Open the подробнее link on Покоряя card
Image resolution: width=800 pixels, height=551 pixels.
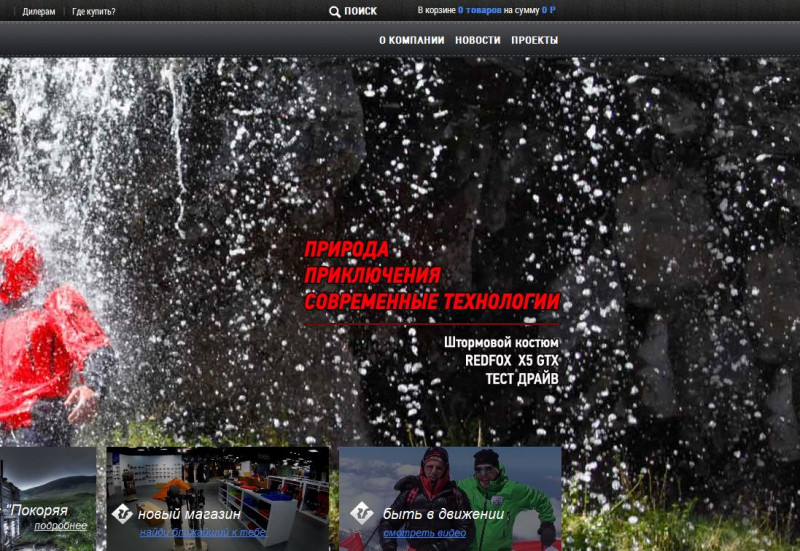[x=61, y=525]
